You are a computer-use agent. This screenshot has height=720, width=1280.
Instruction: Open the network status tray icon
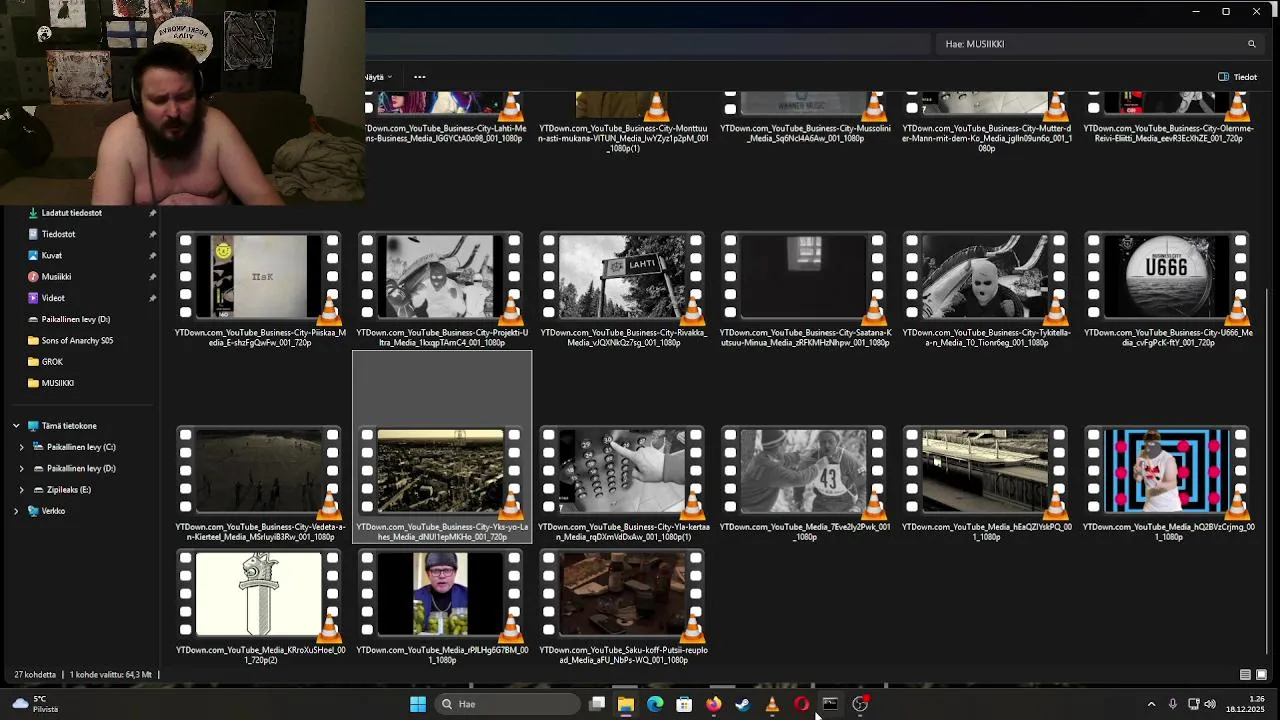(x=1193, y=704)
